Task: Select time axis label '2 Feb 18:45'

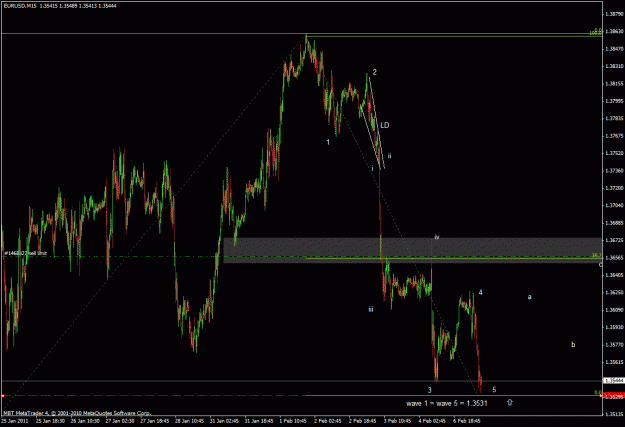Action: point(362,421)
